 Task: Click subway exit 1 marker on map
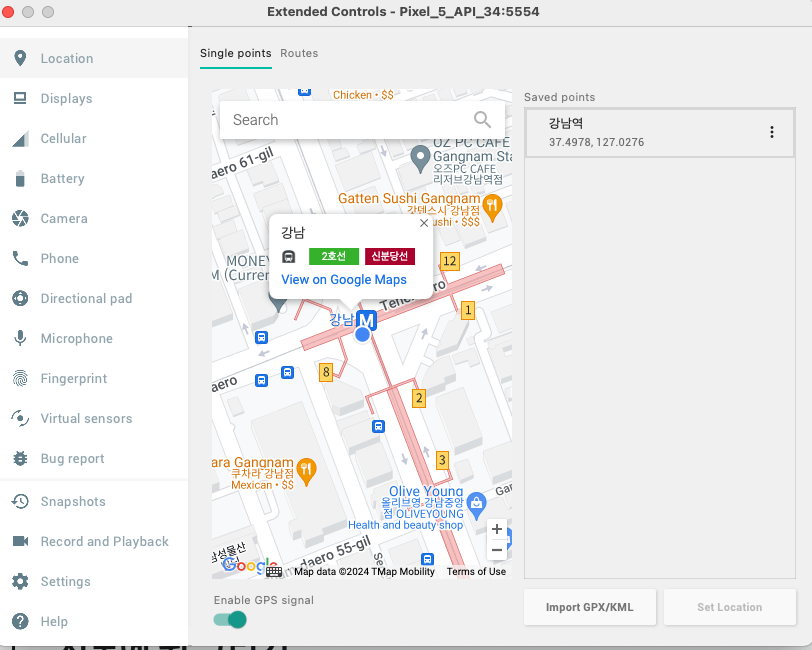(x=468, y=310)
